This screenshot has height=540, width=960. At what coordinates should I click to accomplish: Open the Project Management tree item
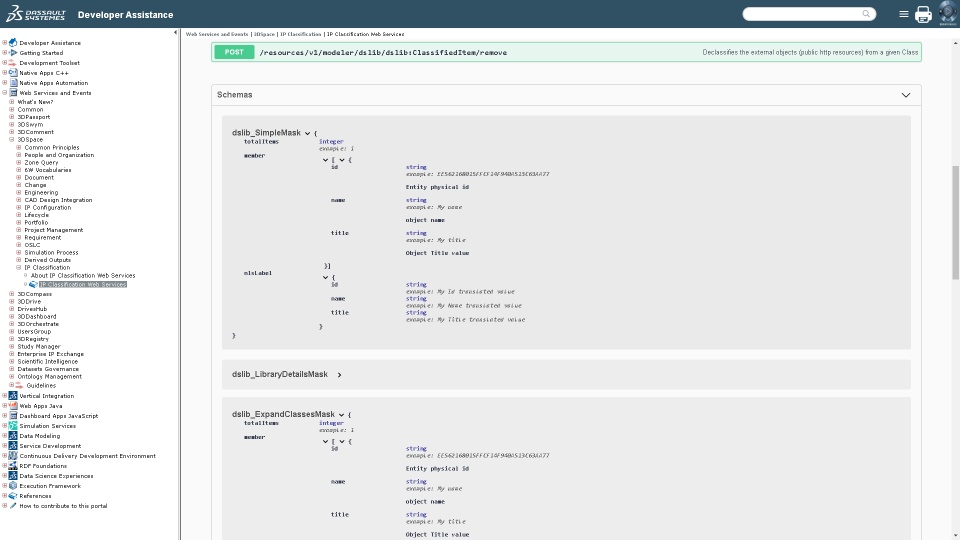coord(53,230)
